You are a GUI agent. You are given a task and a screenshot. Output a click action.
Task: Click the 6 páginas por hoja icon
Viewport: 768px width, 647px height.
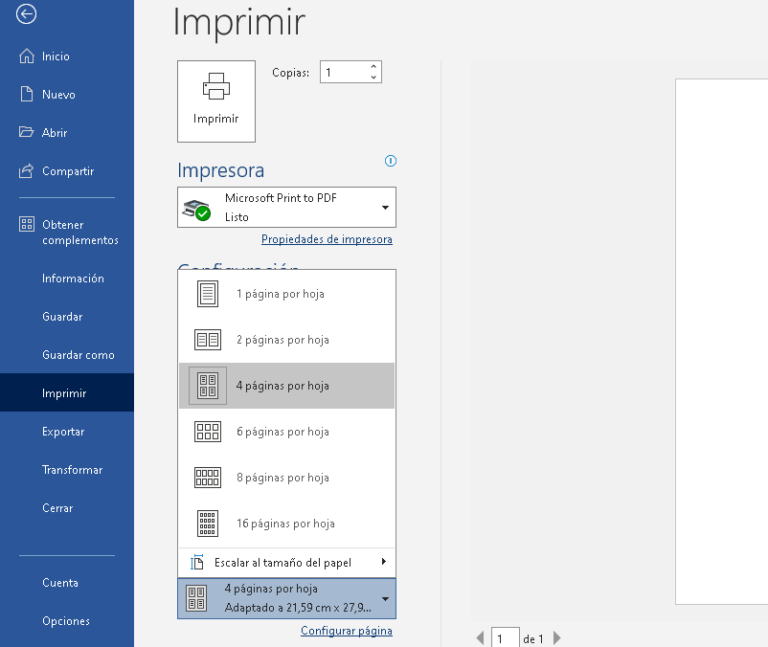207,432
